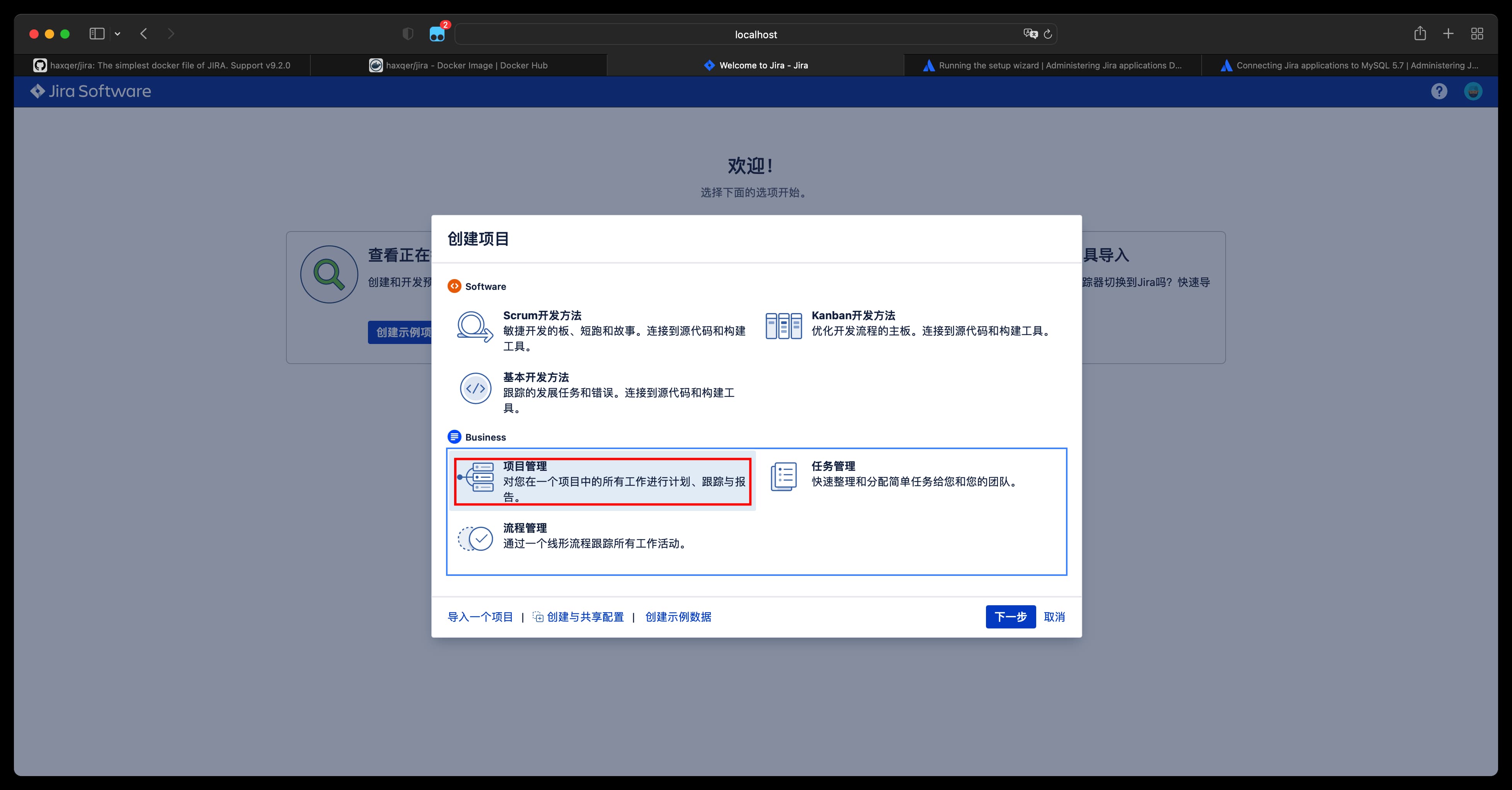Click the Business section label

point(485,437)
